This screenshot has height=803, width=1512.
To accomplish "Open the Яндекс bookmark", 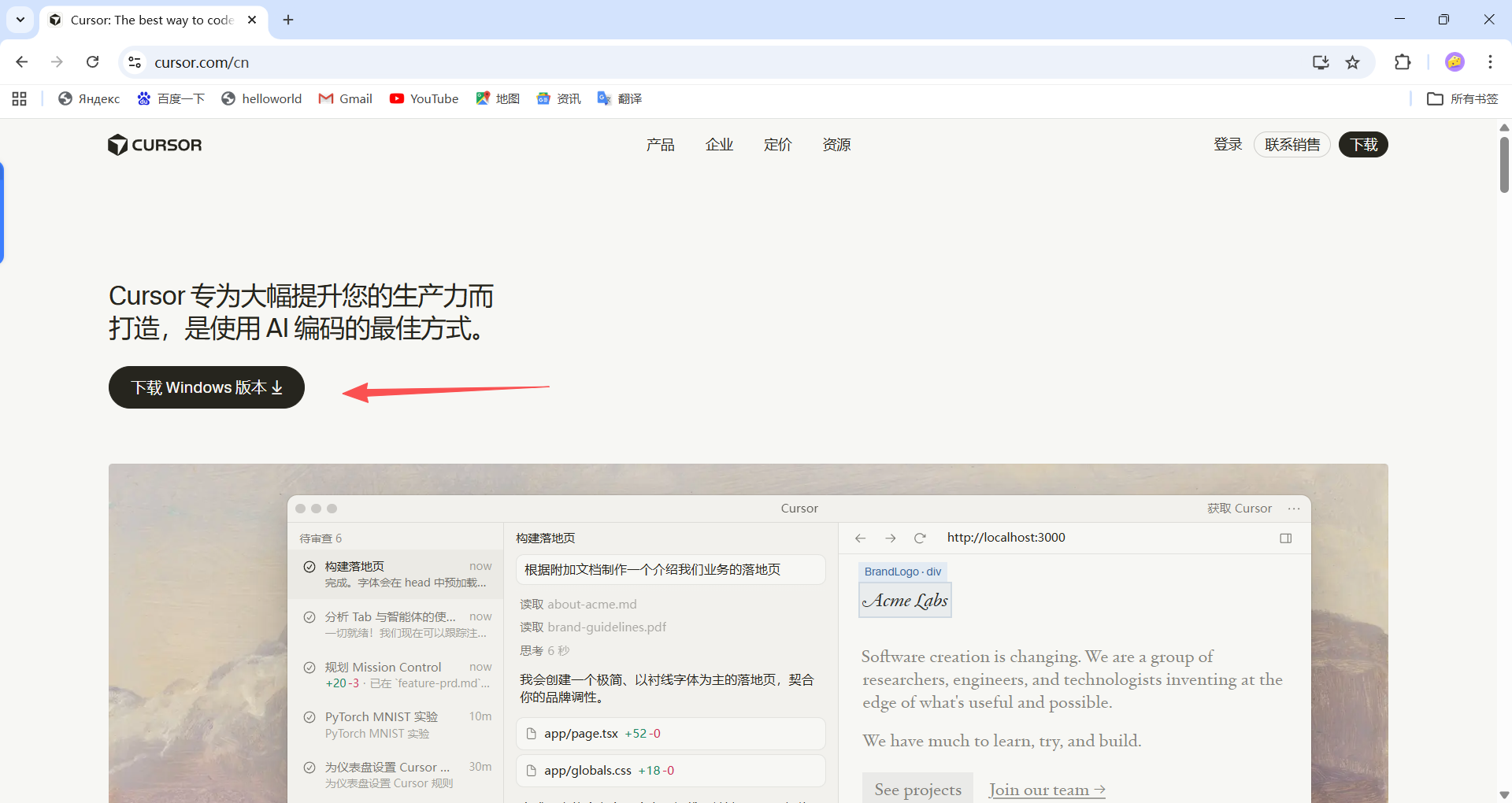I will [89, 98].
